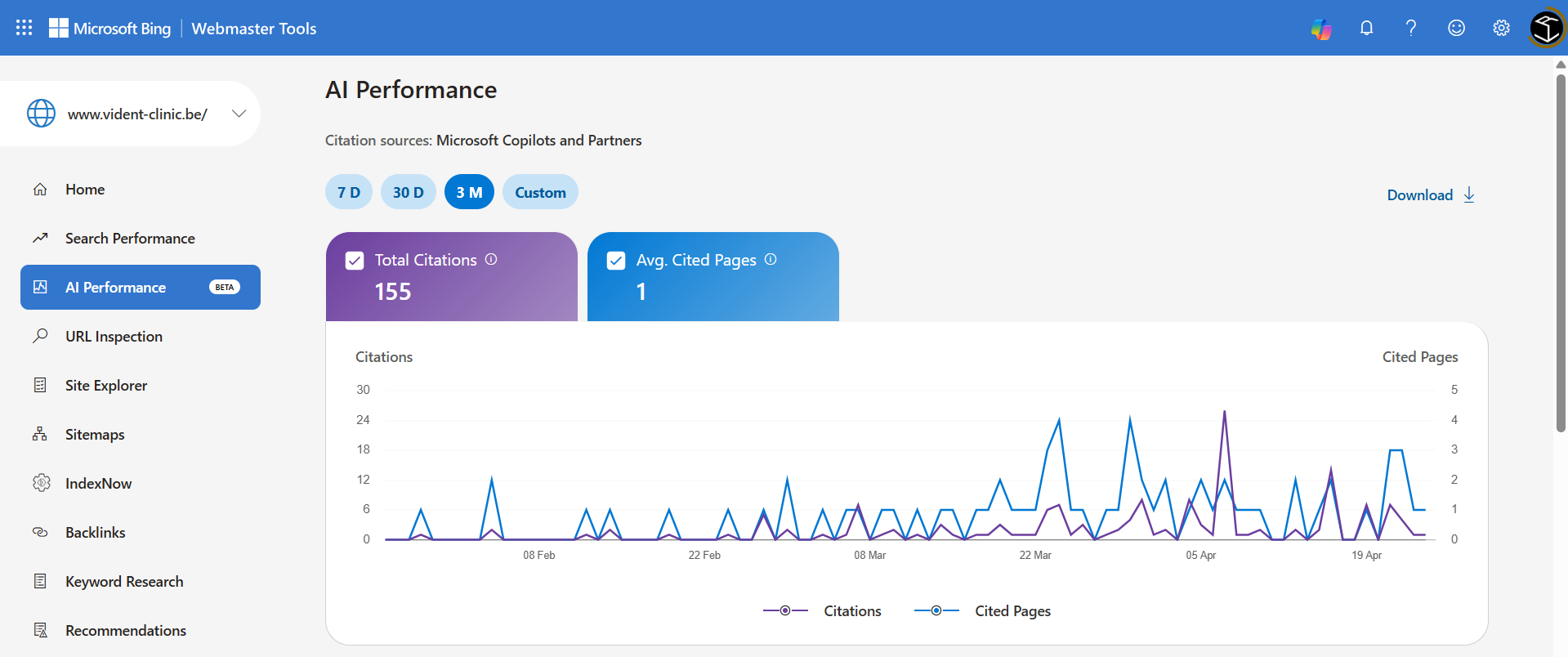
Task: Open the feedback smiley icon
Action: click(1456, 28)
